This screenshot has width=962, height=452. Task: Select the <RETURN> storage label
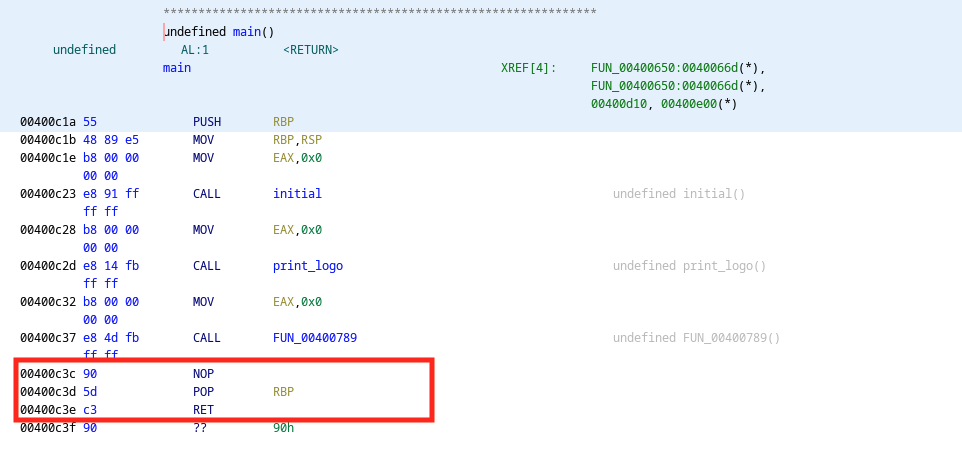(311, 50)
